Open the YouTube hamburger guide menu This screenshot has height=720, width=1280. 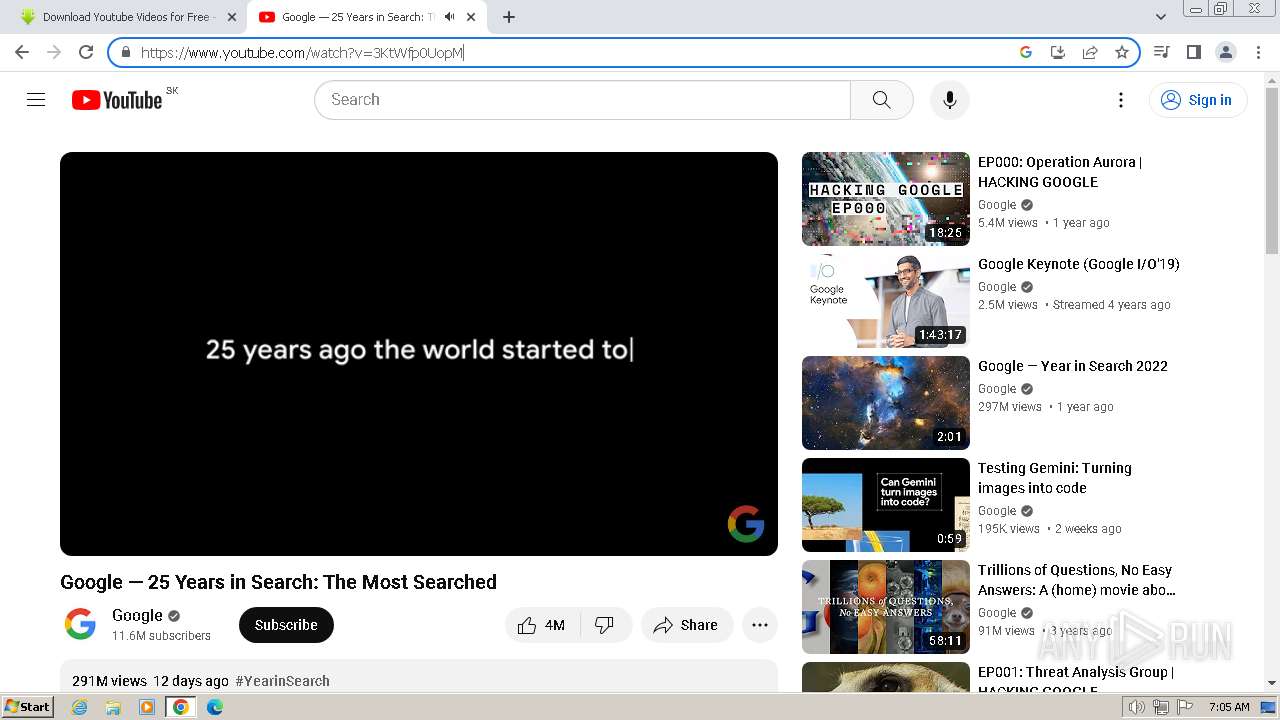(x=36, y=100)
